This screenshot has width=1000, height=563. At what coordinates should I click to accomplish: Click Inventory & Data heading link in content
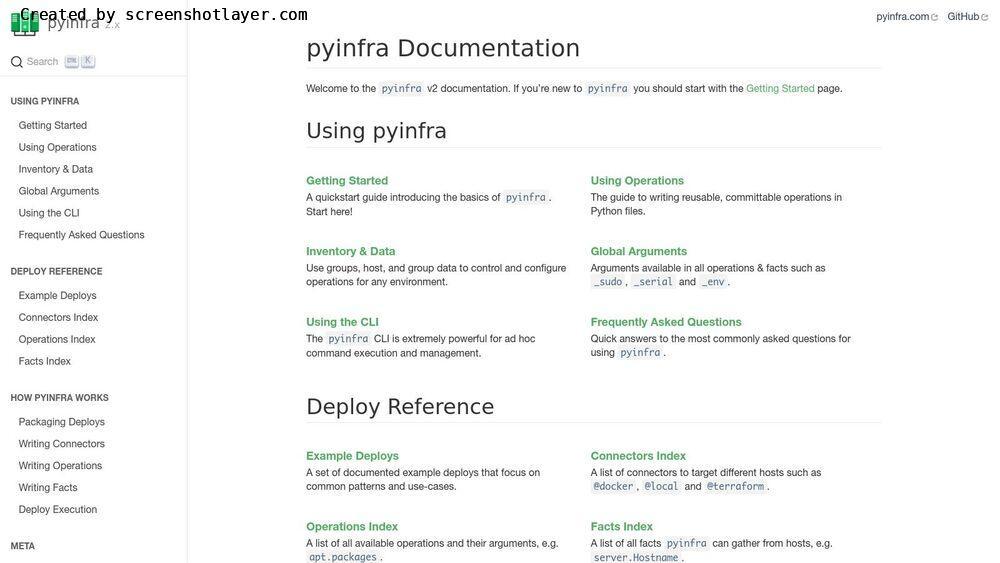351,251
